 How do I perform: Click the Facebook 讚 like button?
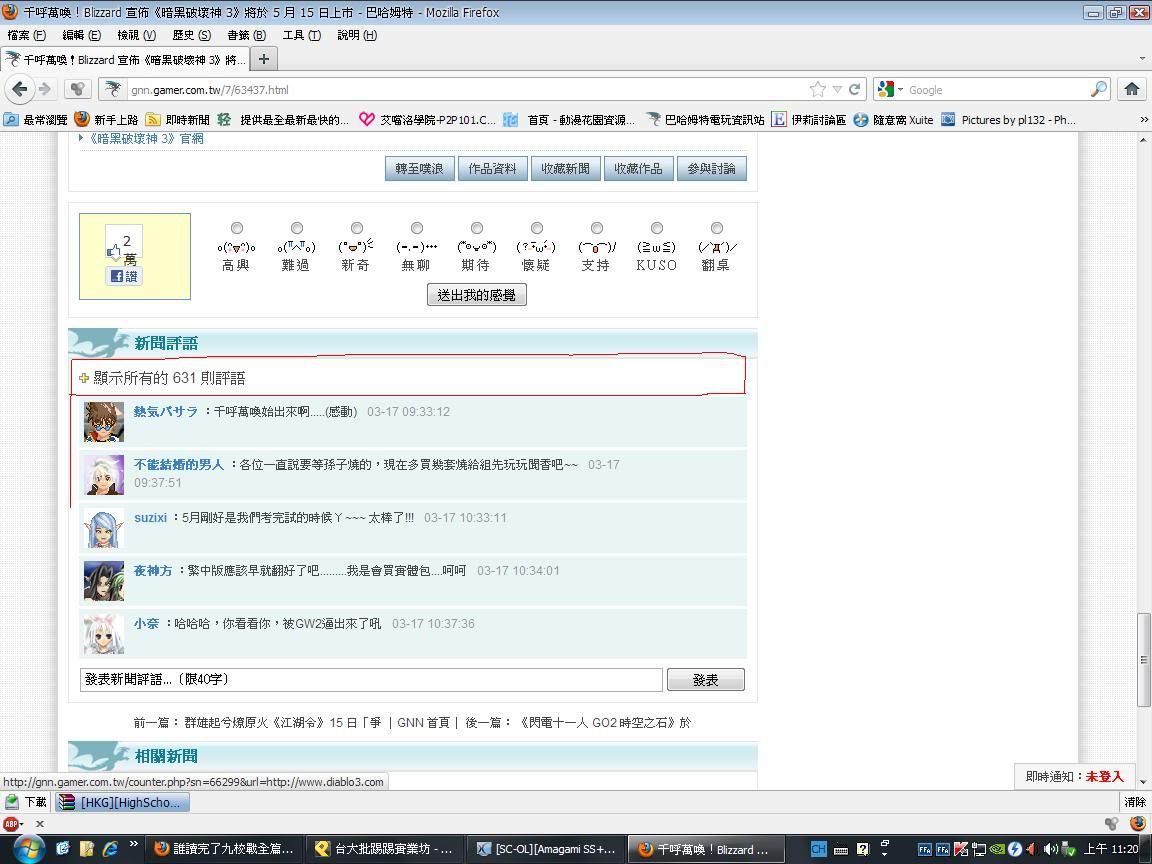(x=124, y=276)
